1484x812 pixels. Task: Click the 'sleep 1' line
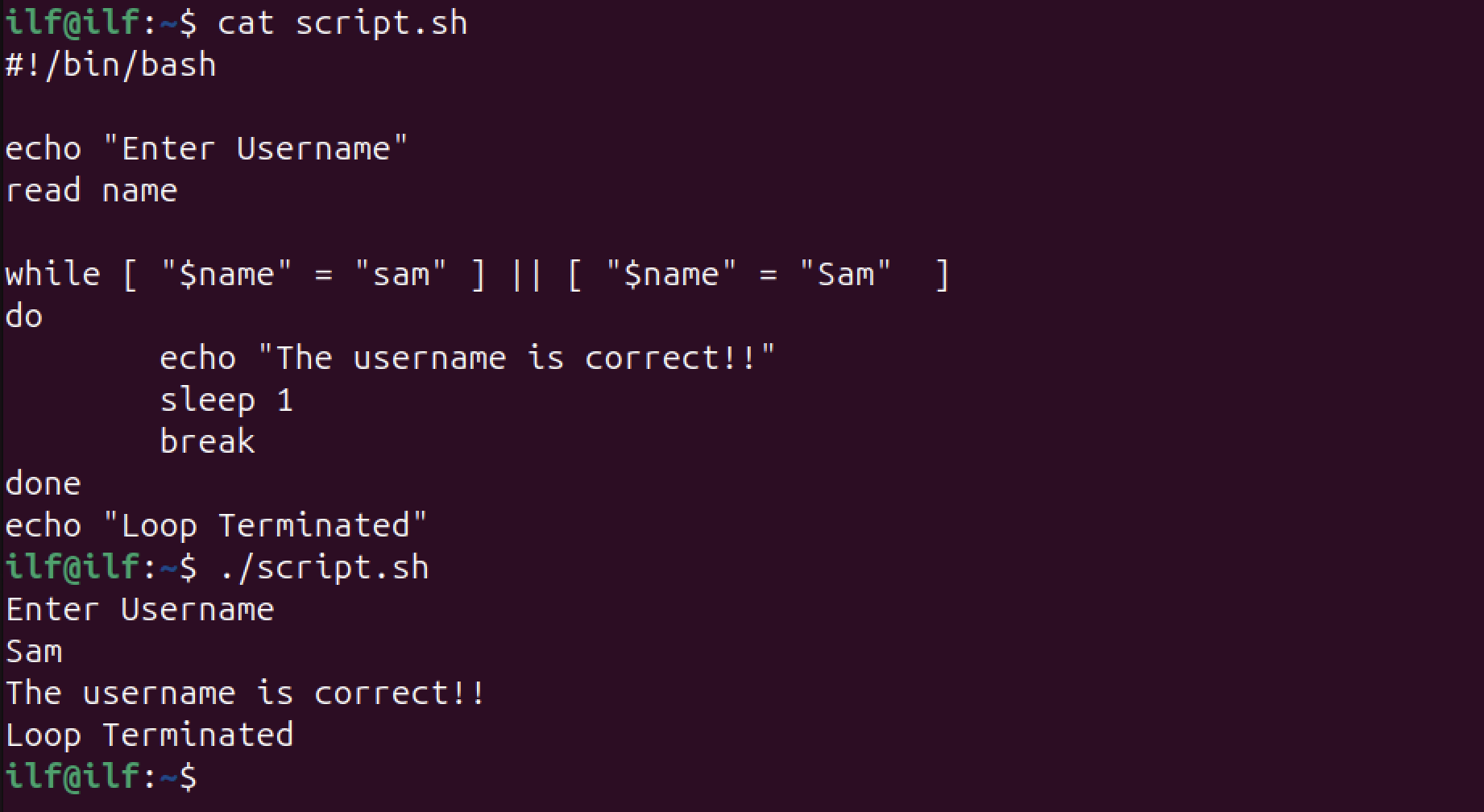tap(226, 400)
